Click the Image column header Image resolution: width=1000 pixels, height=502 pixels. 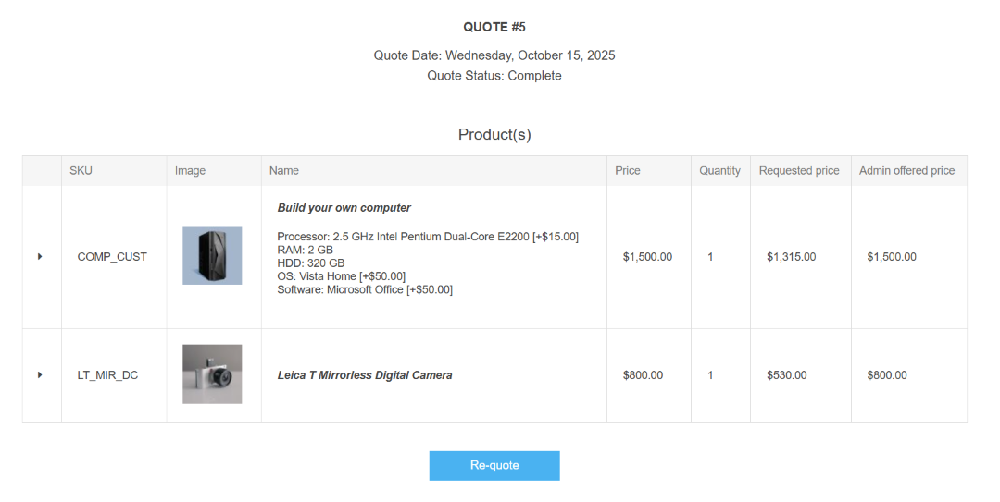pyautogui.click(x=190, y=171)
